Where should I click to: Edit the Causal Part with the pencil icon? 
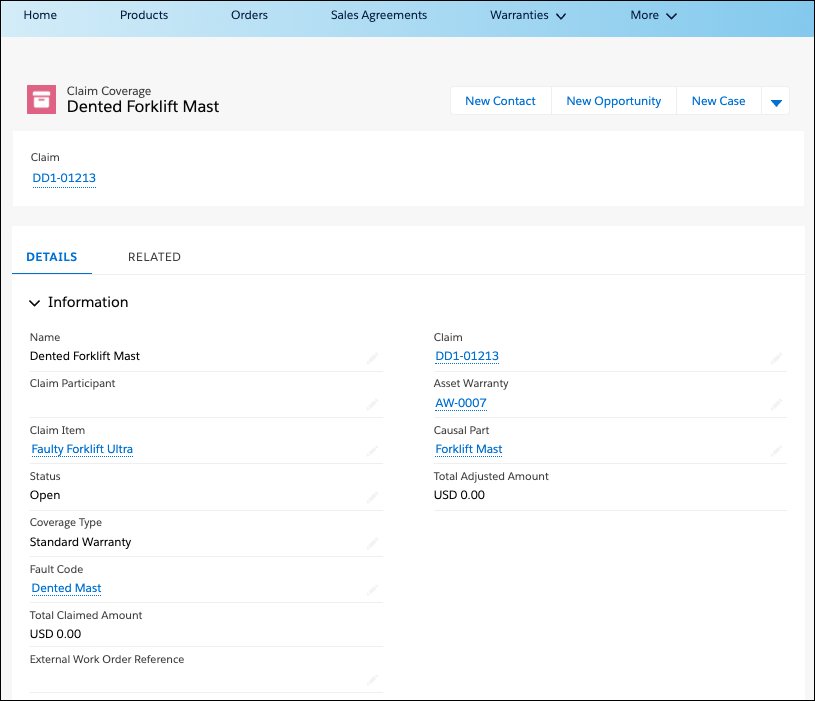point(777,450)
